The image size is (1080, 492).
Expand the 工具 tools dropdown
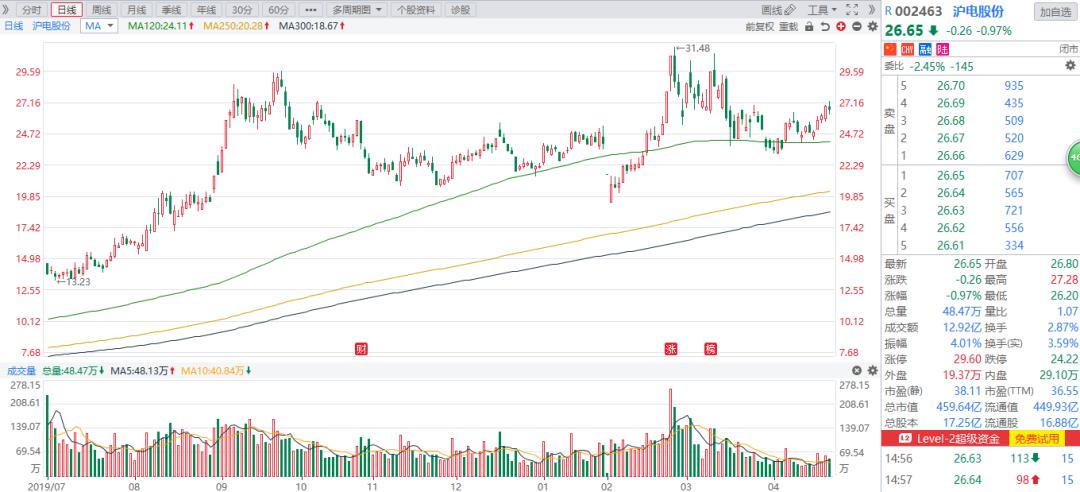tap(820, 9)
